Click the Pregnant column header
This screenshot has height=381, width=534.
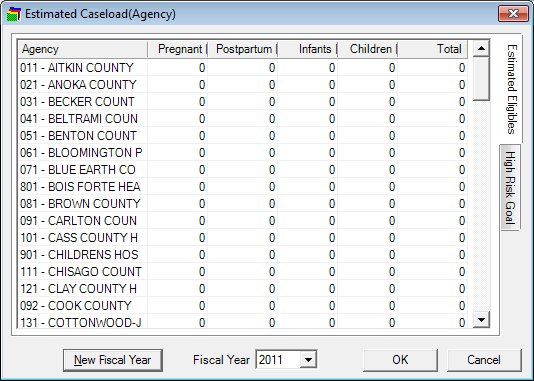[x=177, y=49]
